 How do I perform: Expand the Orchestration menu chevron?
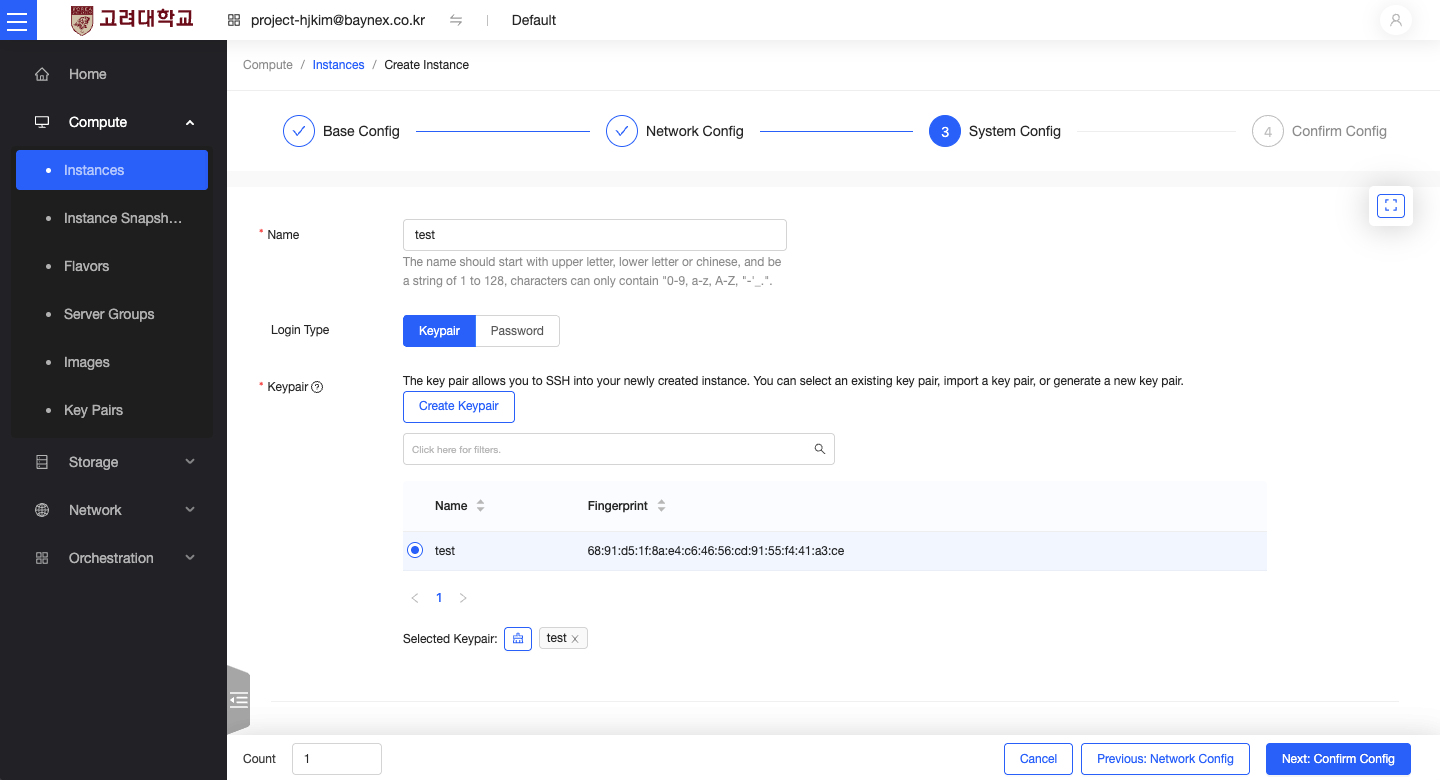(x=190, y=558)
